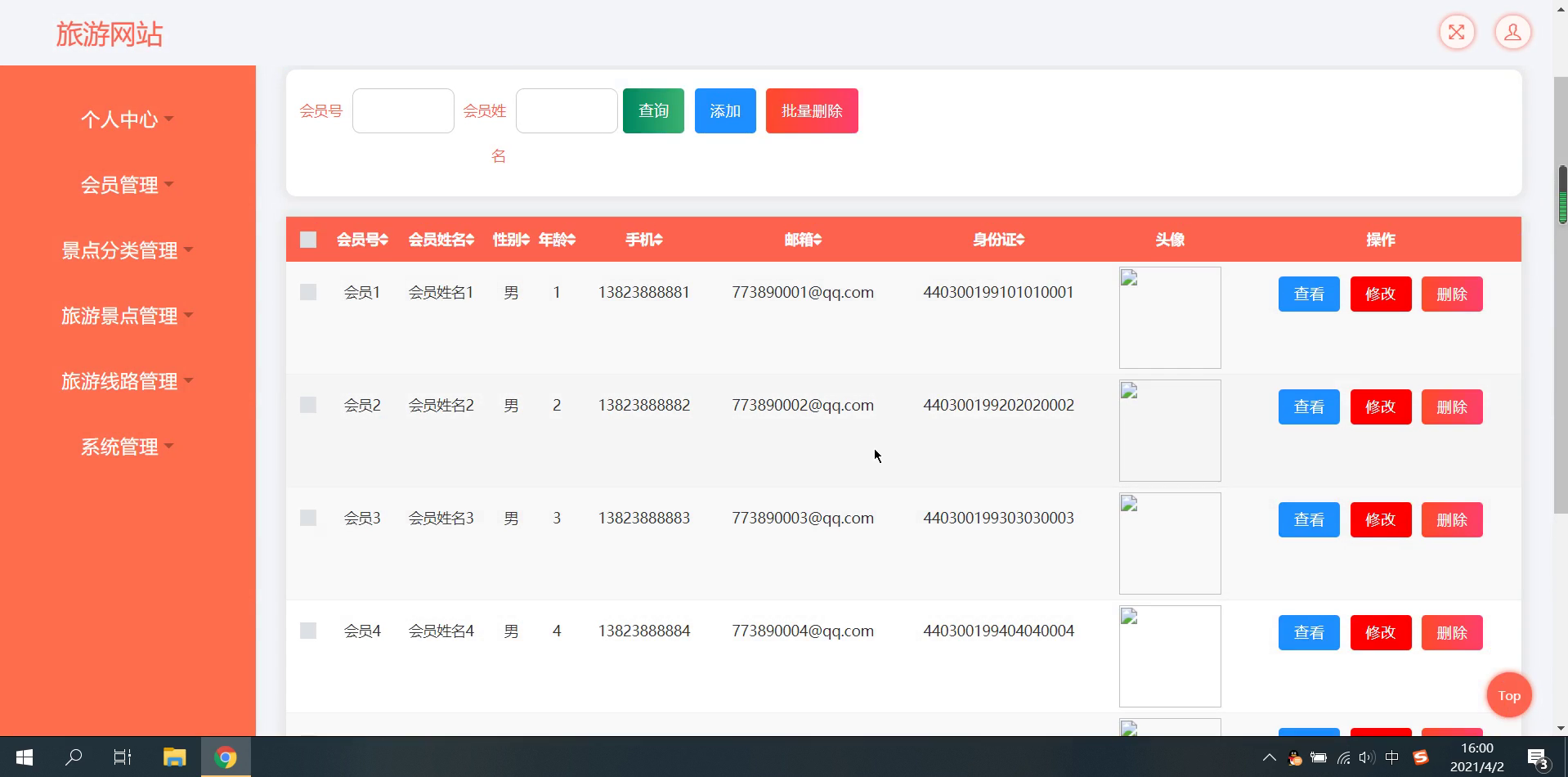Sort by 年龄 column arrows
The width and height of the screenshot is (1568, 777).
click(571, 240)
